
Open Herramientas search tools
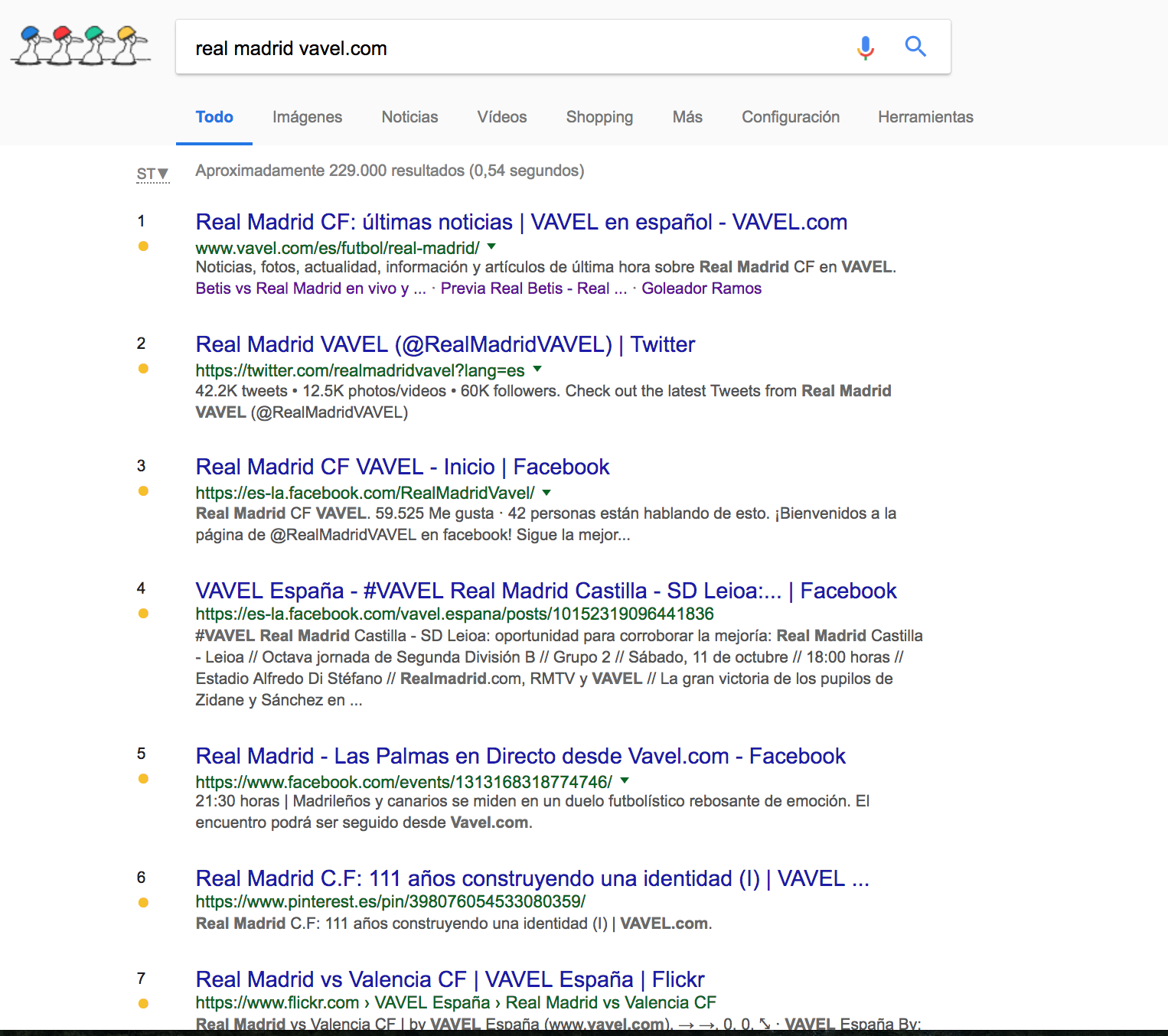click(926, 117)
